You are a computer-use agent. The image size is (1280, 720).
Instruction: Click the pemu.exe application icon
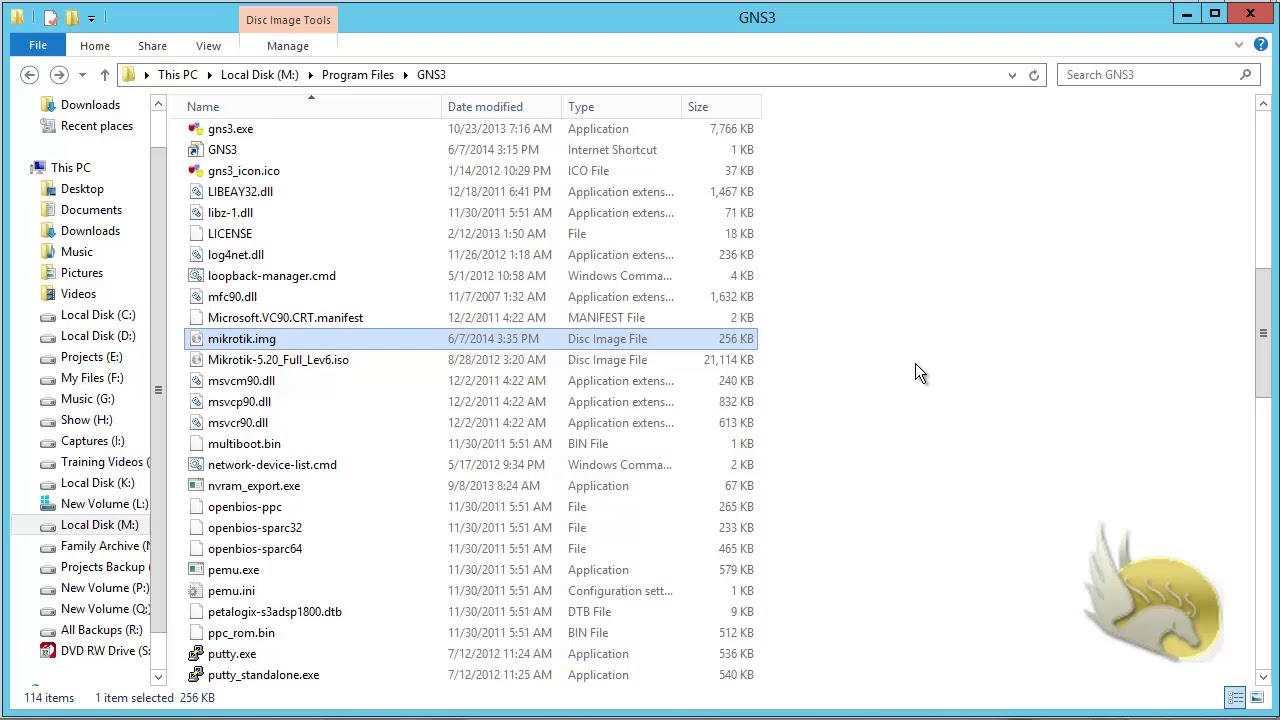pyautogui.click(x=196, y=570)
